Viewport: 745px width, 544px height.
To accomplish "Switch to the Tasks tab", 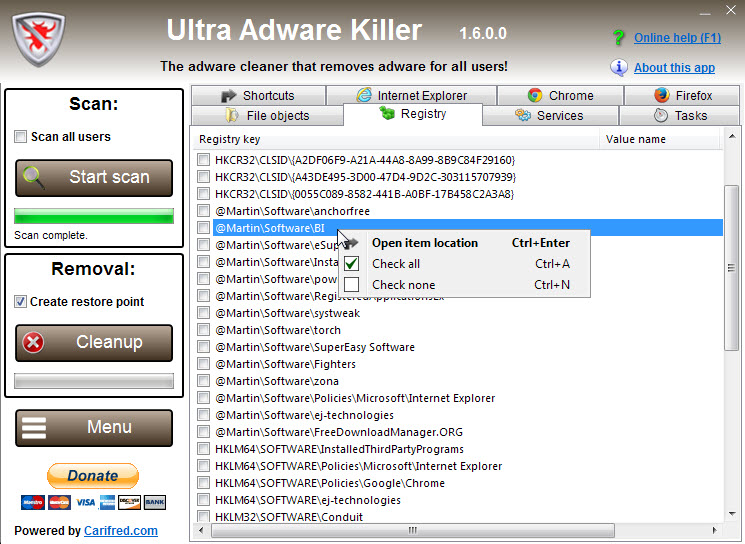I will click(679, 115).
